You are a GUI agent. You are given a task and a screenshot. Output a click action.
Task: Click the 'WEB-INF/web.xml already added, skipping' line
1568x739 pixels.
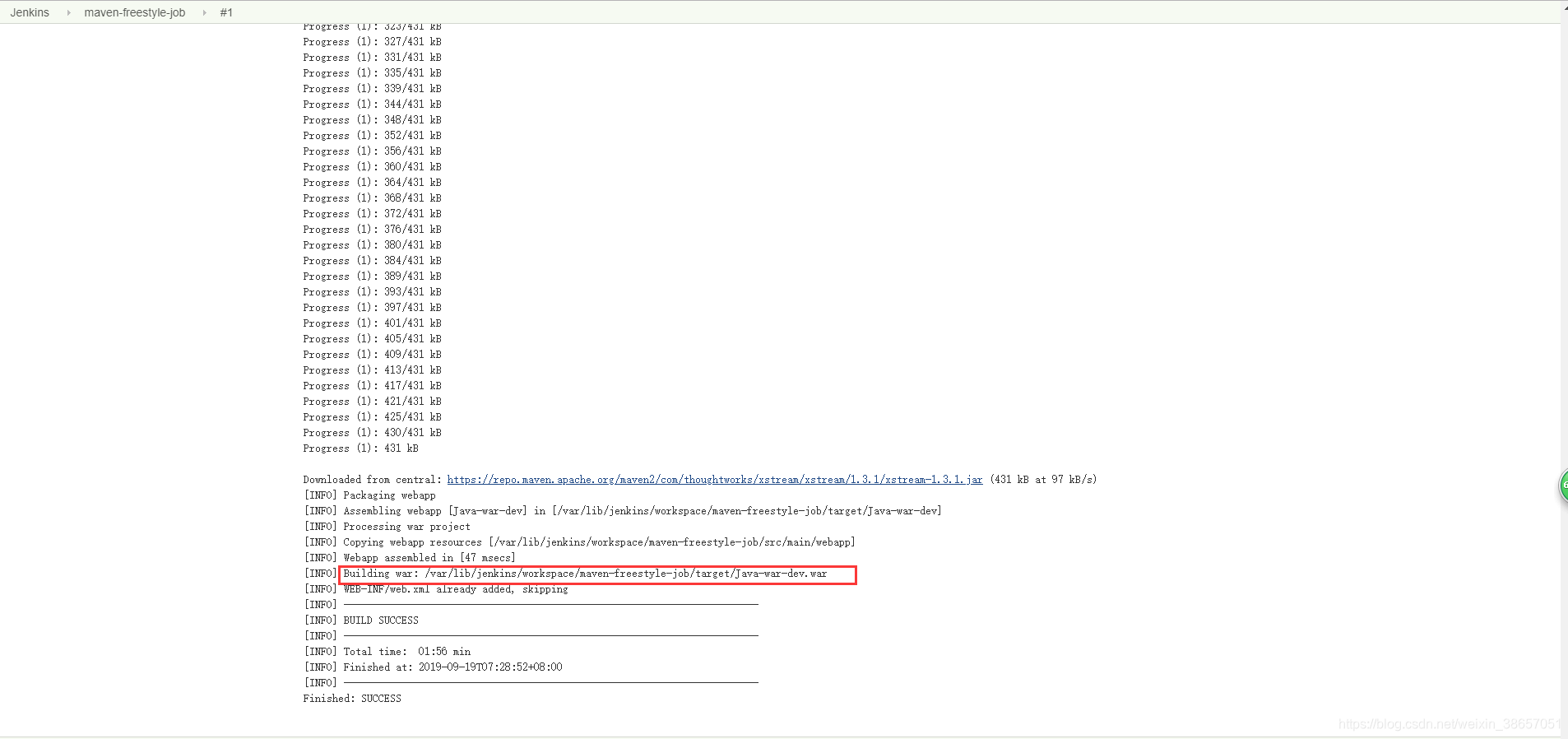[x=436, y=589]
